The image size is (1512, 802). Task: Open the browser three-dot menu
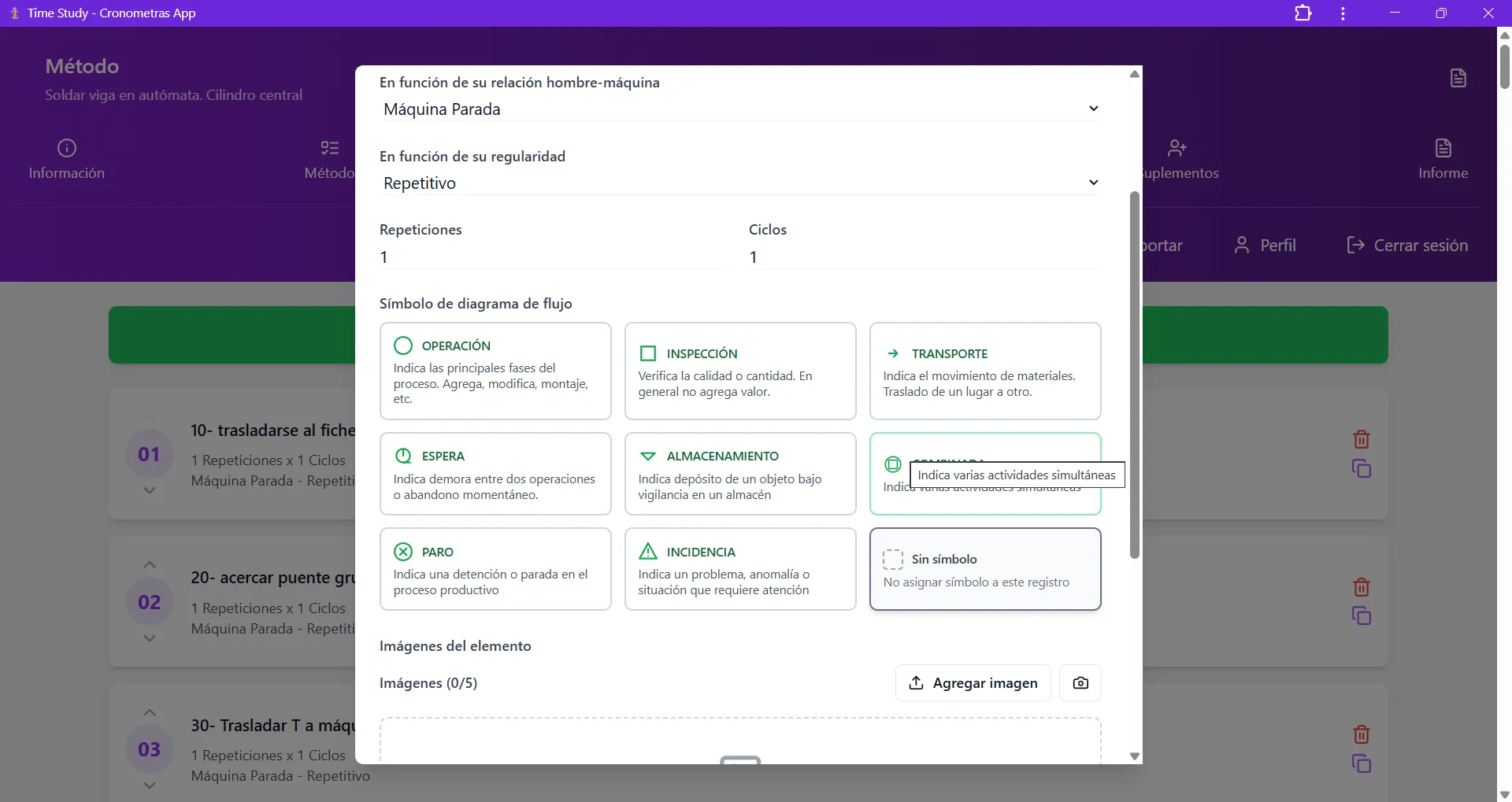[x=1342, y=13]
